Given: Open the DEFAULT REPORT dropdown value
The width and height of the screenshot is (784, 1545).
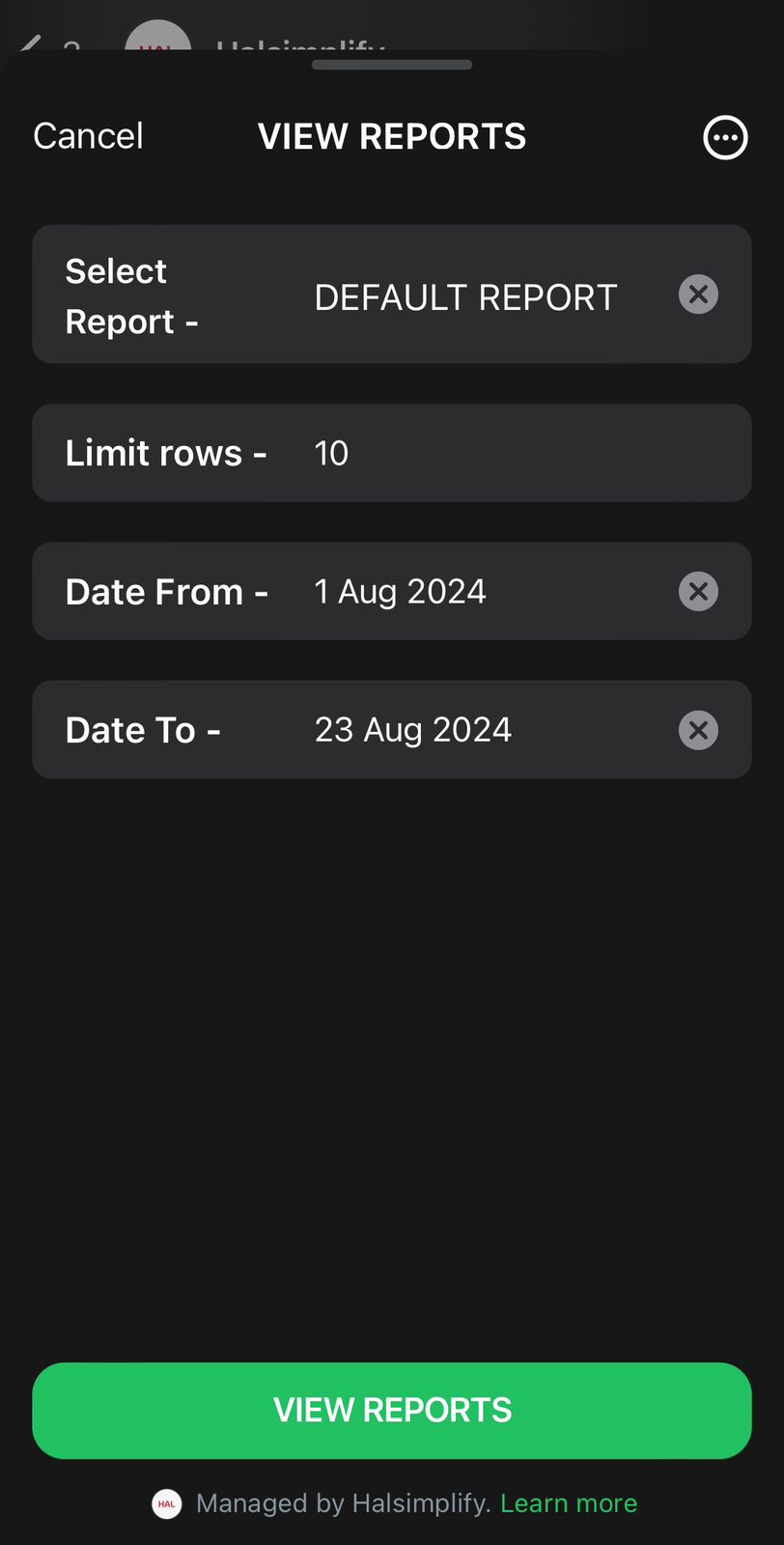Looking at the screenshot, I should (x=465, y=297).
